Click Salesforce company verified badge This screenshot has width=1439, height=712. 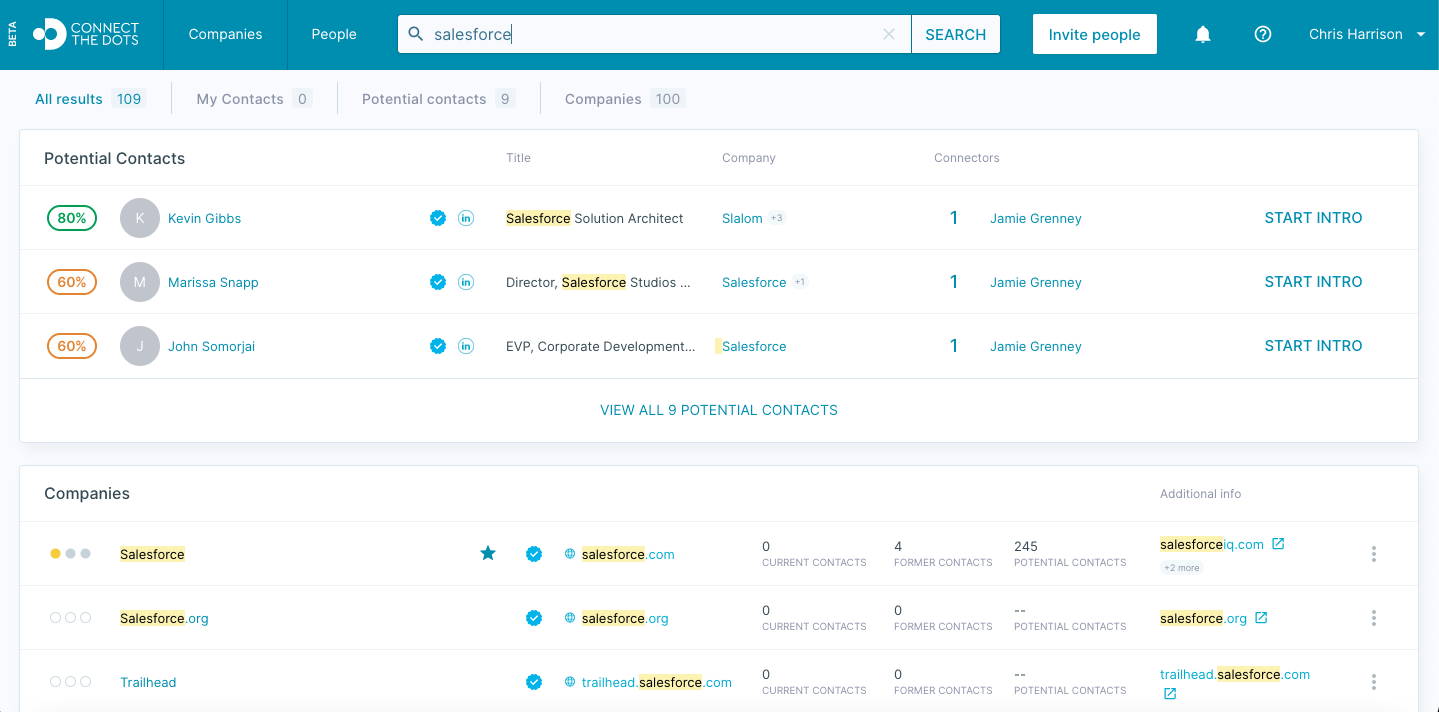(534, 554)
